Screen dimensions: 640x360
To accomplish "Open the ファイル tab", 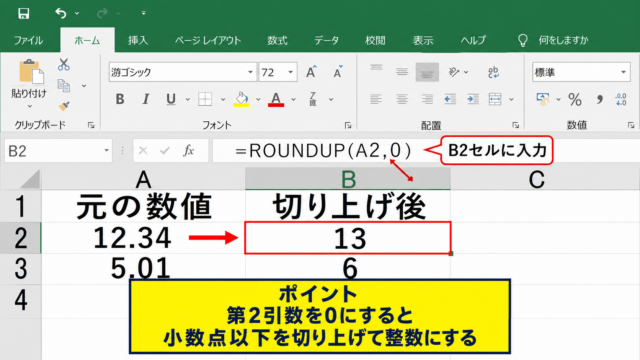I will (x=28, y=40).
